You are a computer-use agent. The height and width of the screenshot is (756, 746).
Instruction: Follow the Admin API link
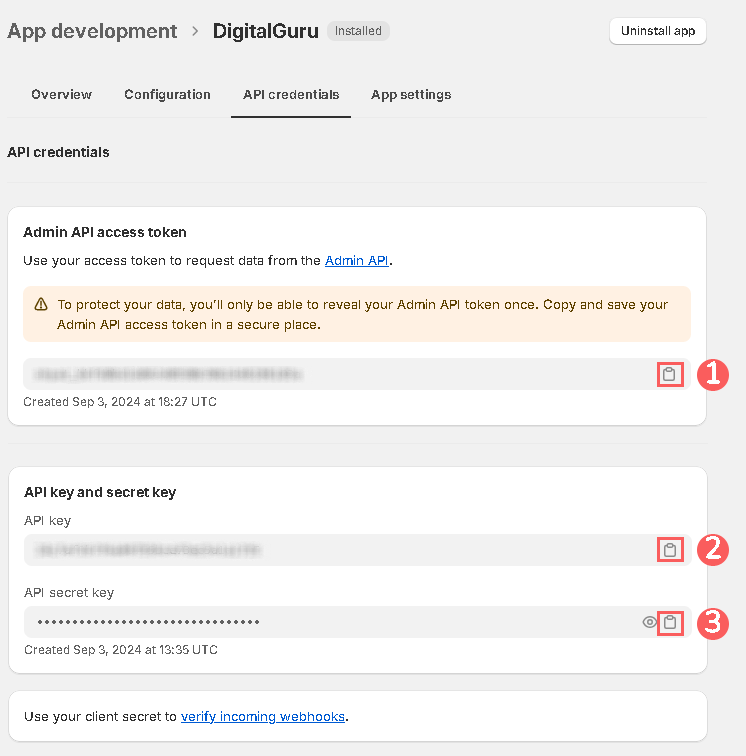click(x=356, y=261)
